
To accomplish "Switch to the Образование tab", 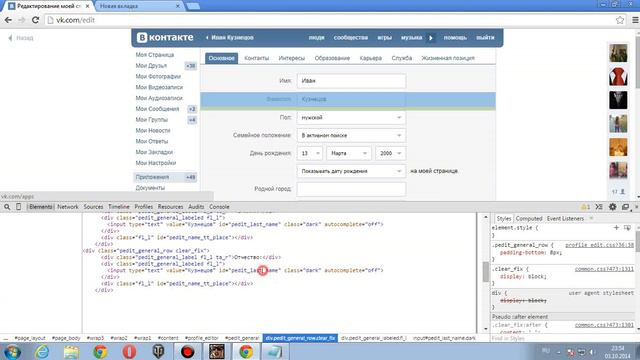I will click(332, 58).
